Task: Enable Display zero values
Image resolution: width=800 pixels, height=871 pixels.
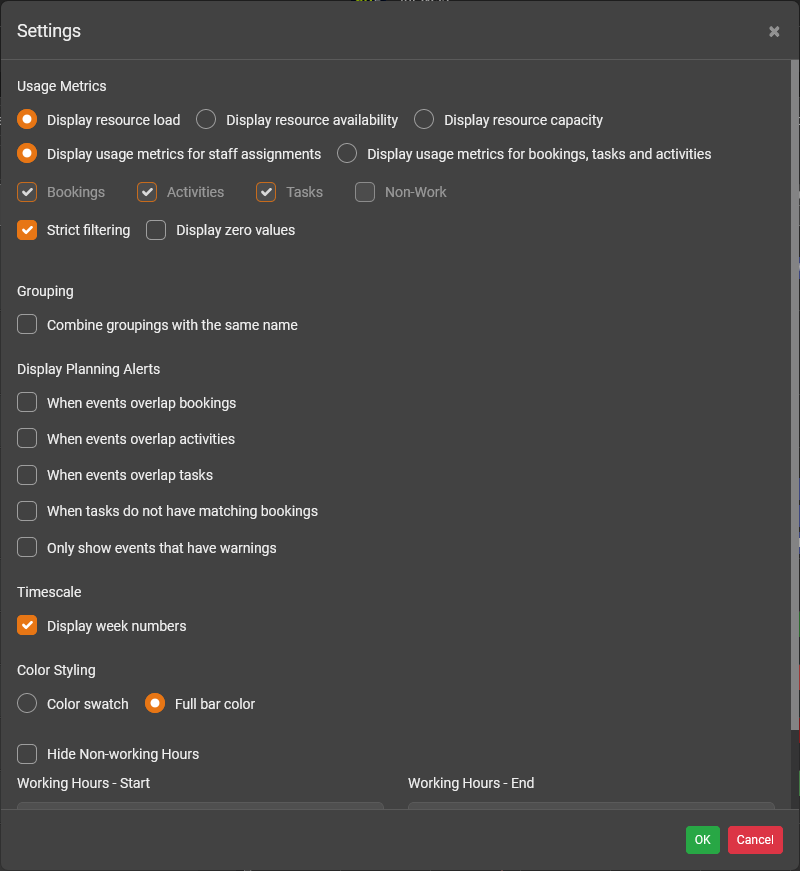Action: pos(156,230)
